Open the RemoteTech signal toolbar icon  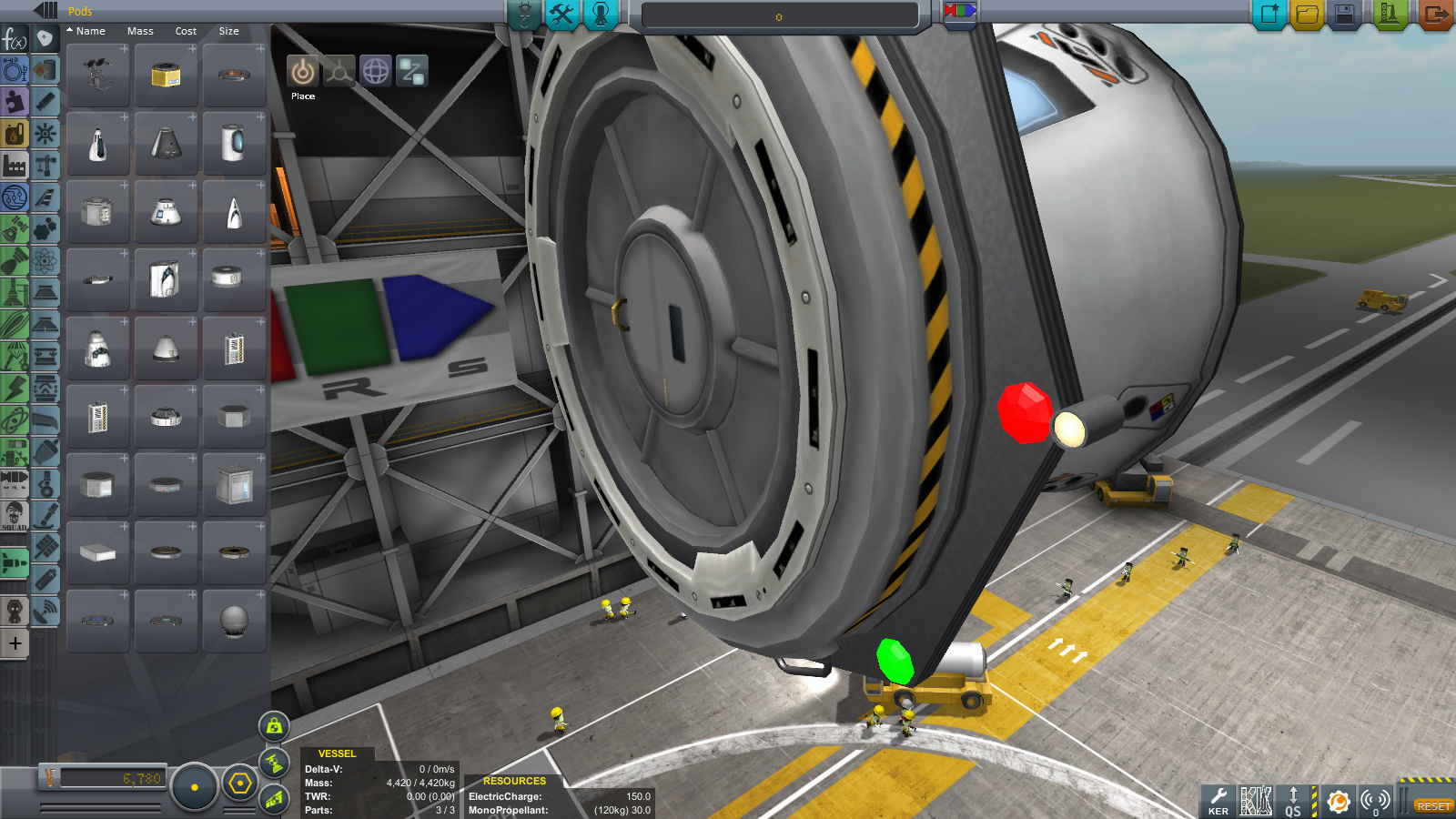(x=1375, y=801)
